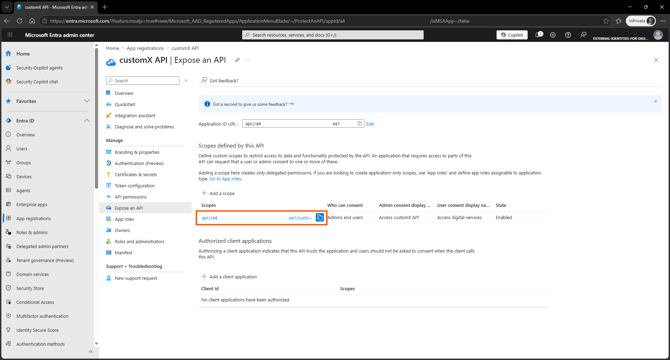Click the top search resources box
This screenshot has height=360, width=670.
pos(333,35)
